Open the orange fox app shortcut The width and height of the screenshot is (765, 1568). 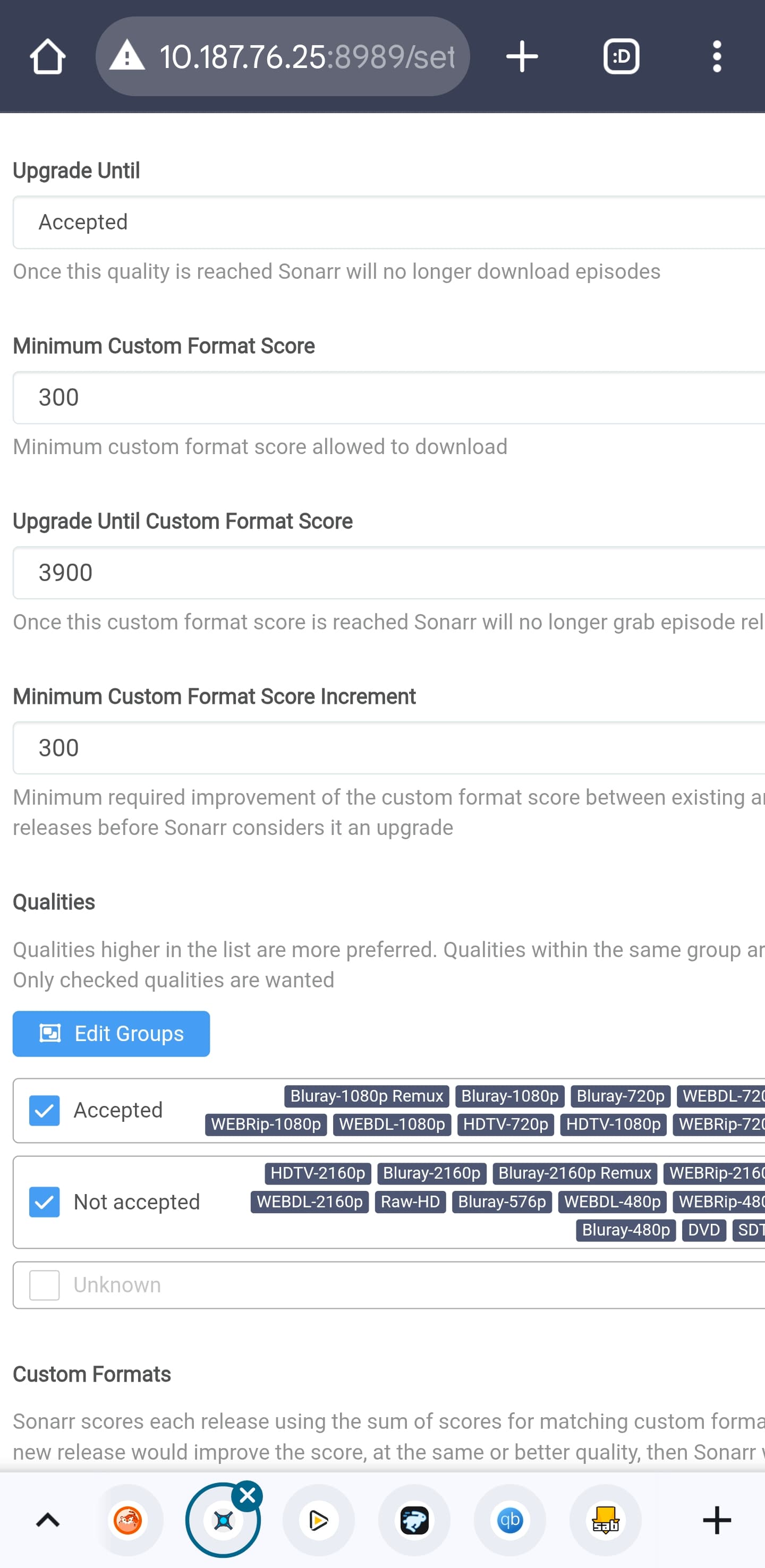click(x=128, y=1521)
